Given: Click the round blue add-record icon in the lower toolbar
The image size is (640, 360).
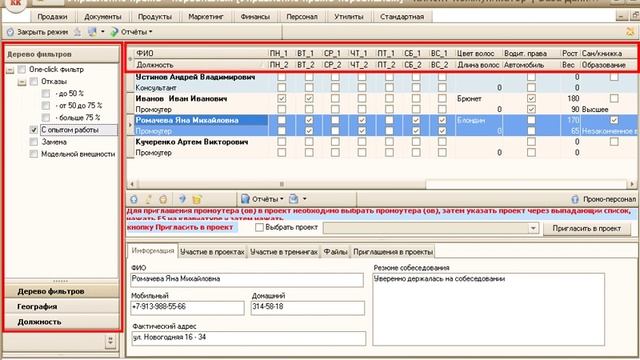Looking at the screenshot, I should 134,199.
